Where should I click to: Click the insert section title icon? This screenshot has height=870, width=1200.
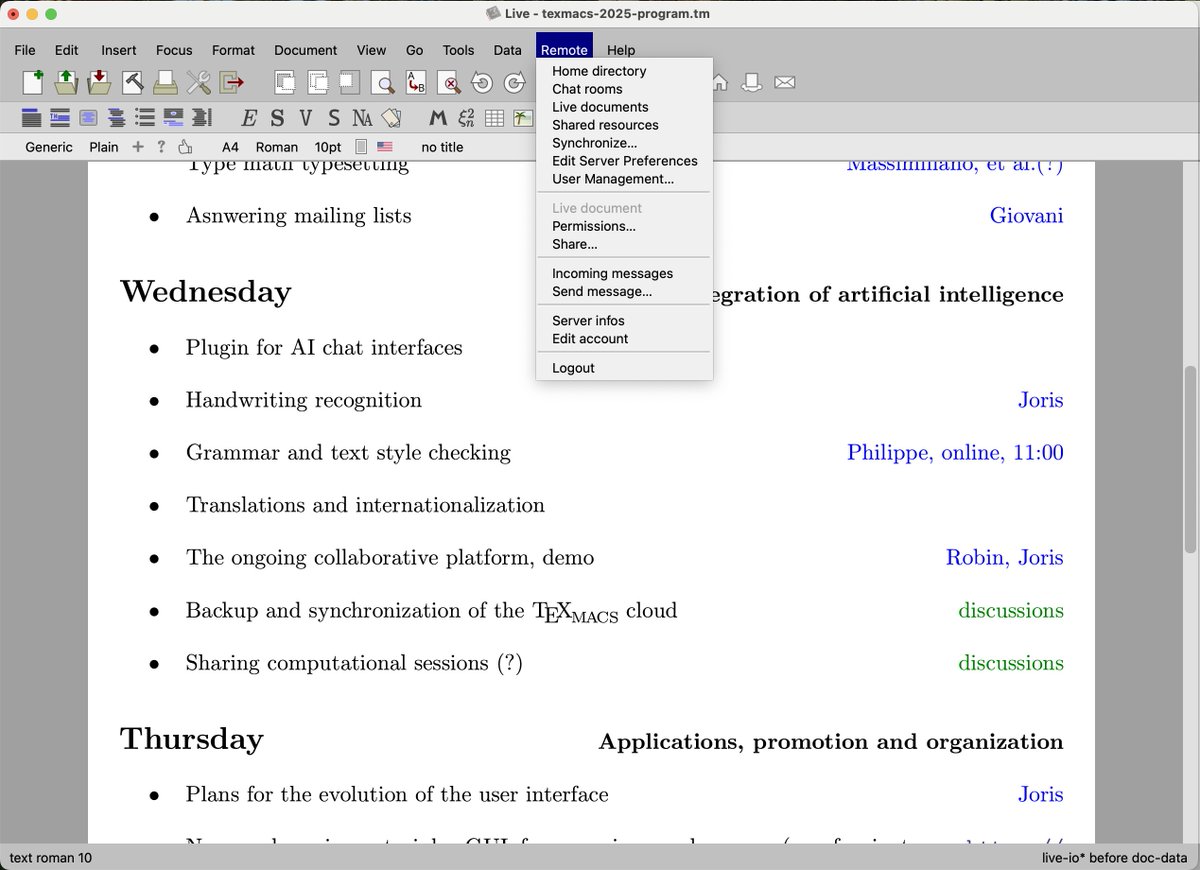pos(32,118)
